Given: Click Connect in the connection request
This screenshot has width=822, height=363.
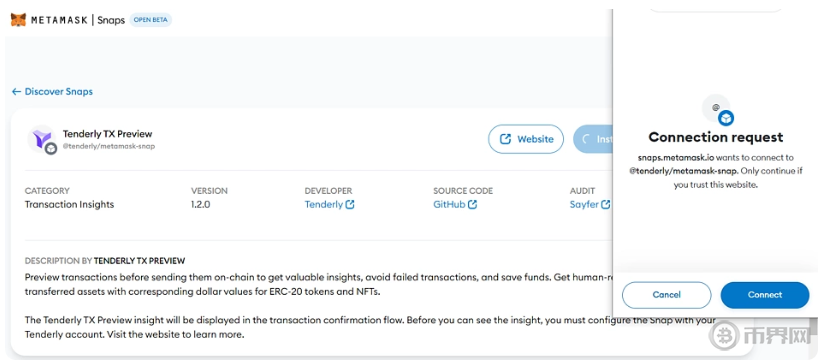Looking at the screenshot, I should pos(765,295).
